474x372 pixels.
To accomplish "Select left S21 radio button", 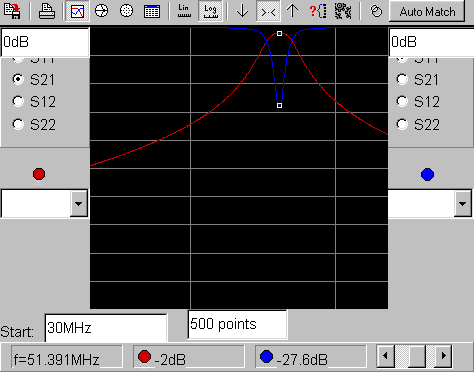I will [x=18, y=79].
